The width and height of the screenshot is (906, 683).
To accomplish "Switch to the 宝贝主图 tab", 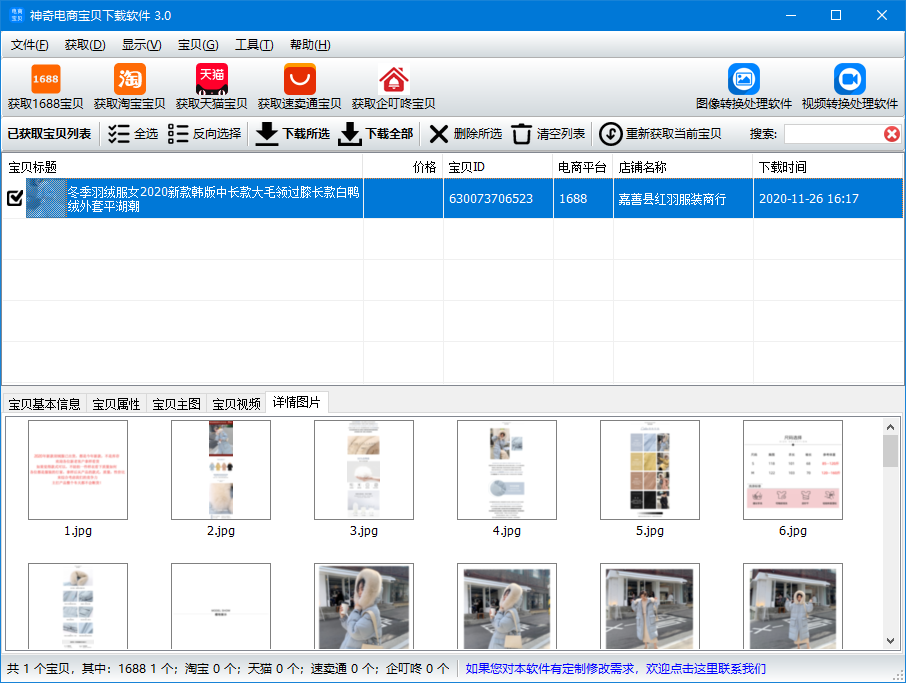I will 176,404.
